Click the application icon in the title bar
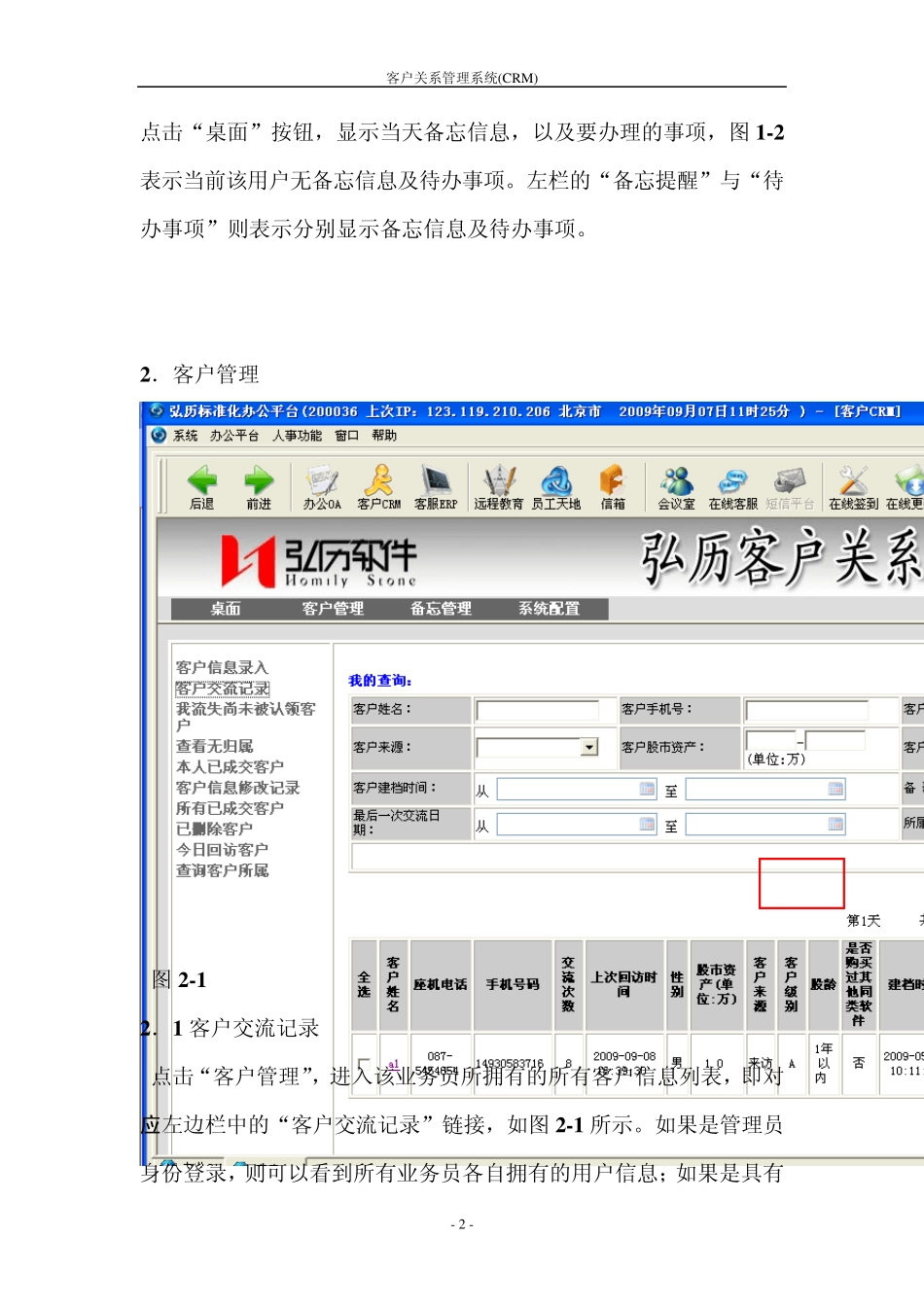 157,411
